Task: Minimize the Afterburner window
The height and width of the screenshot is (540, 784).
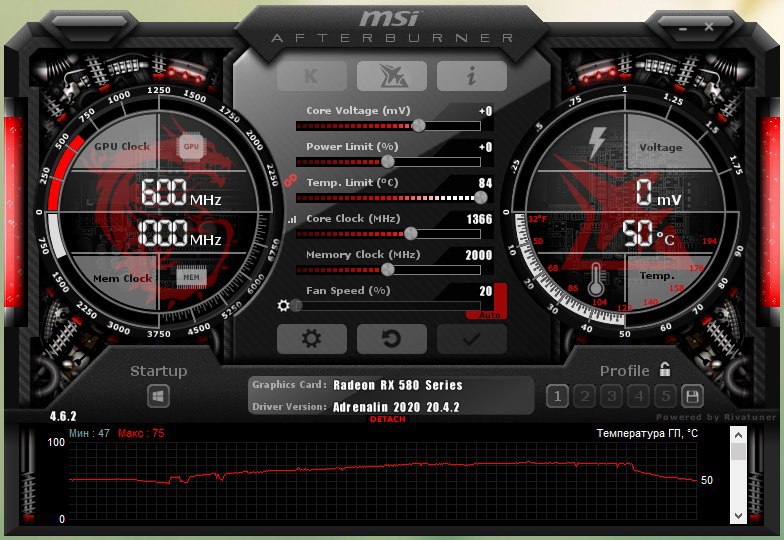Action: pos(683,28)
